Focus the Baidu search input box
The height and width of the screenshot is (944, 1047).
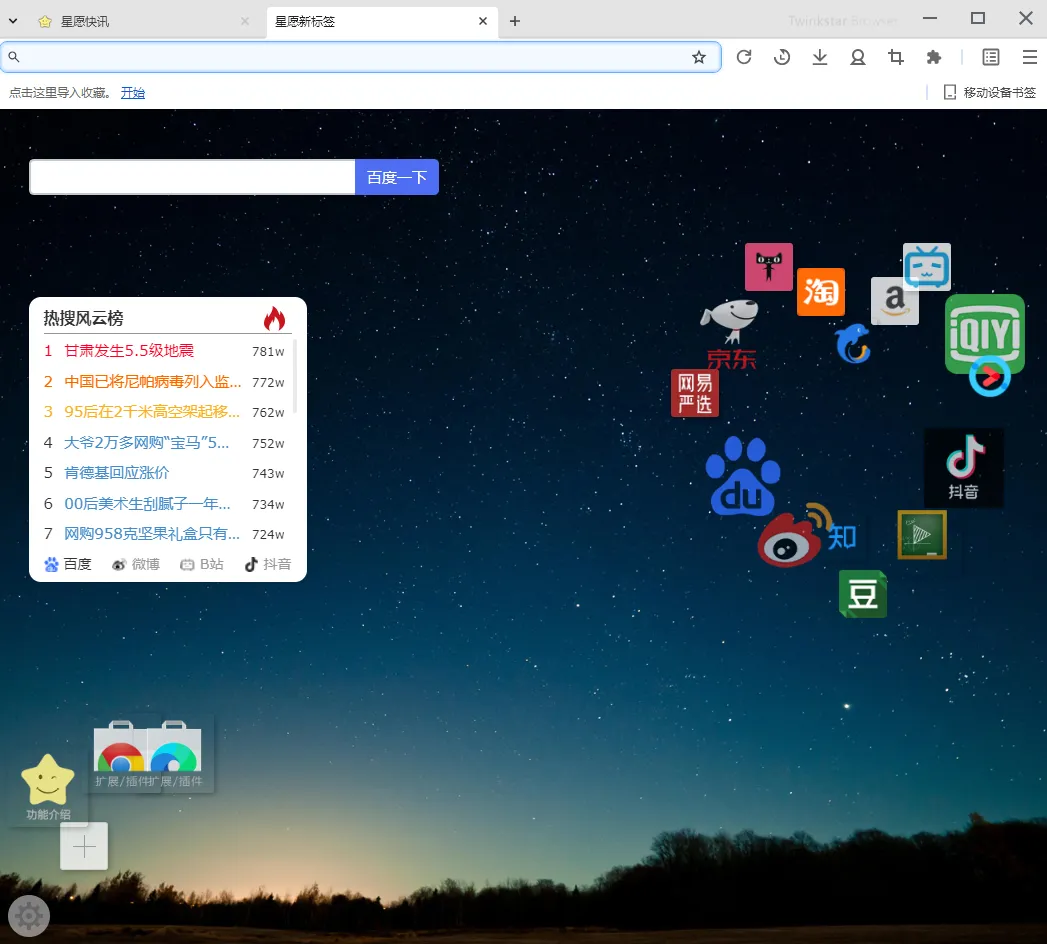click(192, 177)
